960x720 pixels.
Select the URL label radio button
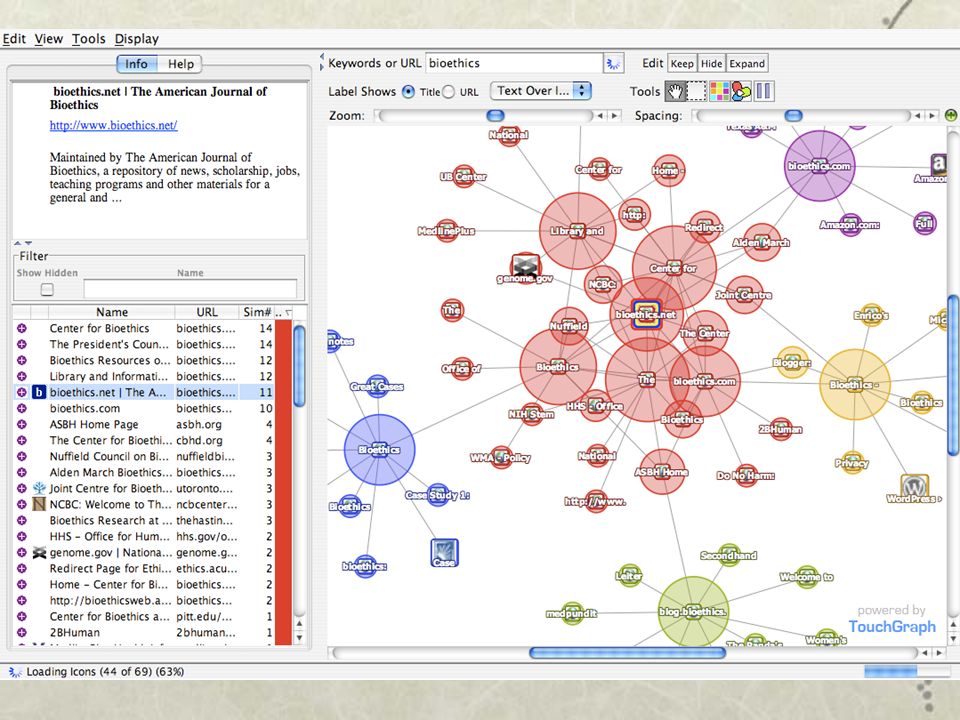449,92
